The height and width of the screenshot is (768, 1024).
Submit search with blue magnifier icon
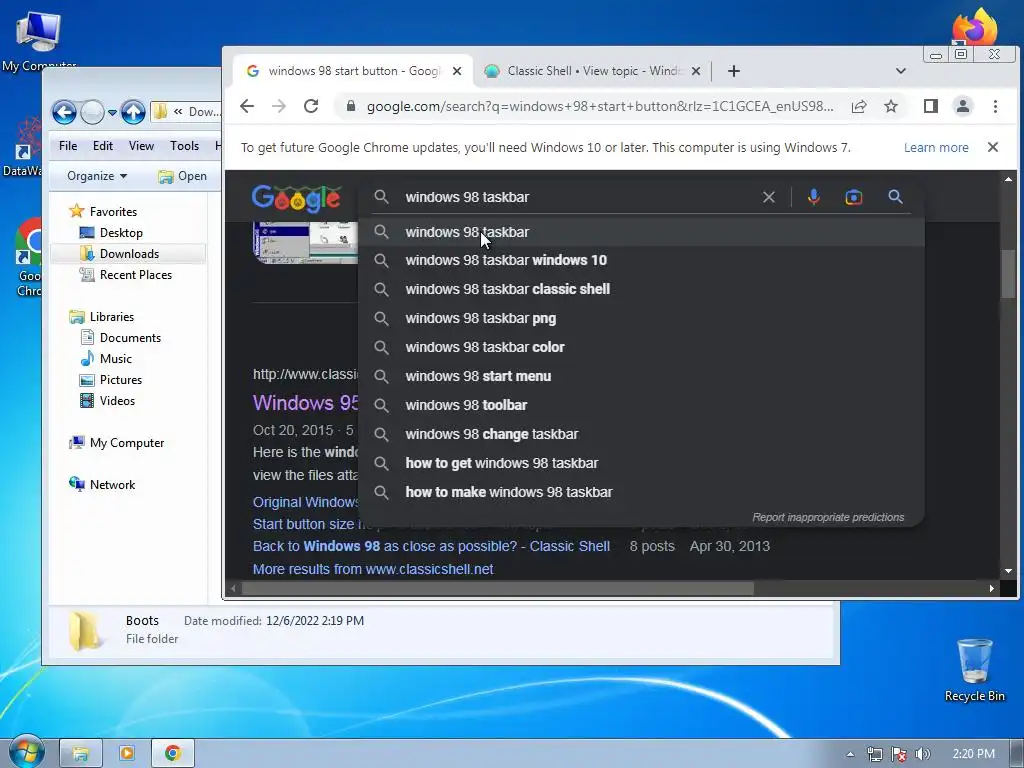coord(895,197)
